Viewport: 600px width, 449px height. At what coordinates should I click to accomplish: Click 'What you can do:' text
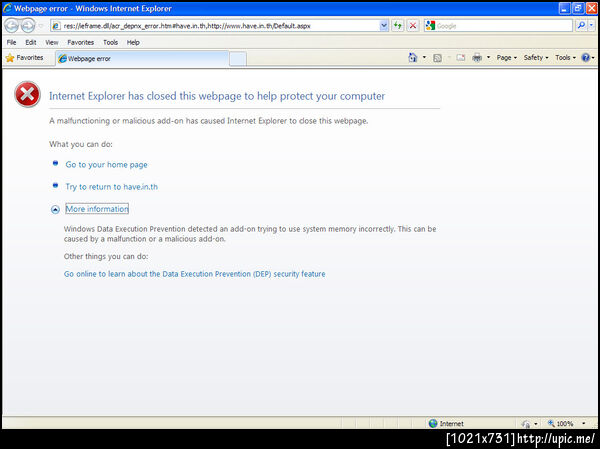point(81,144)
